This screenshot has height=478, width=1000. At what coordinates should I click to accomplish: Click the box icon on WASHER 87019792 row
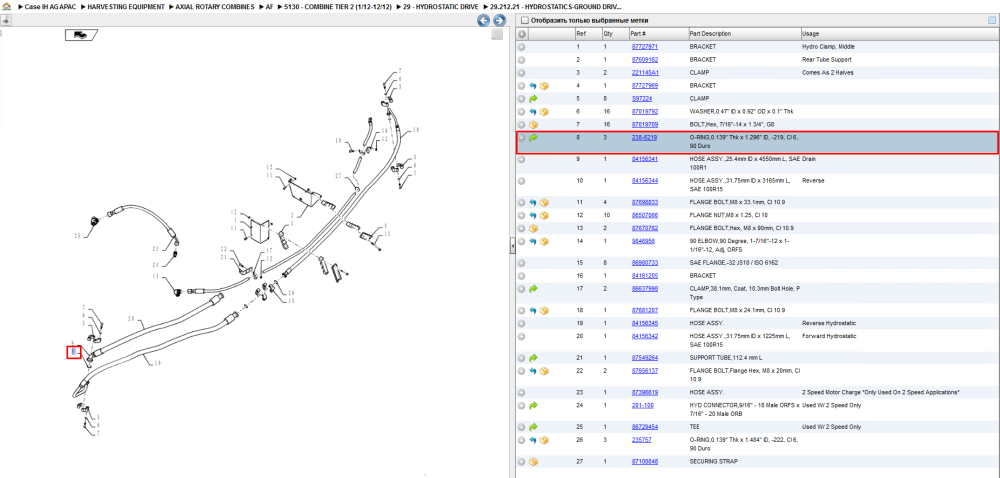coord(544,112)
